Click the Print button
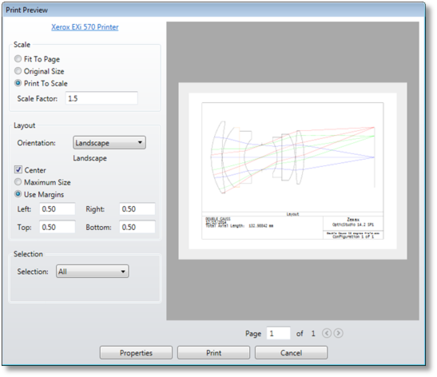The height and width of the screenshot is (377, 437). tap(214, 353)
